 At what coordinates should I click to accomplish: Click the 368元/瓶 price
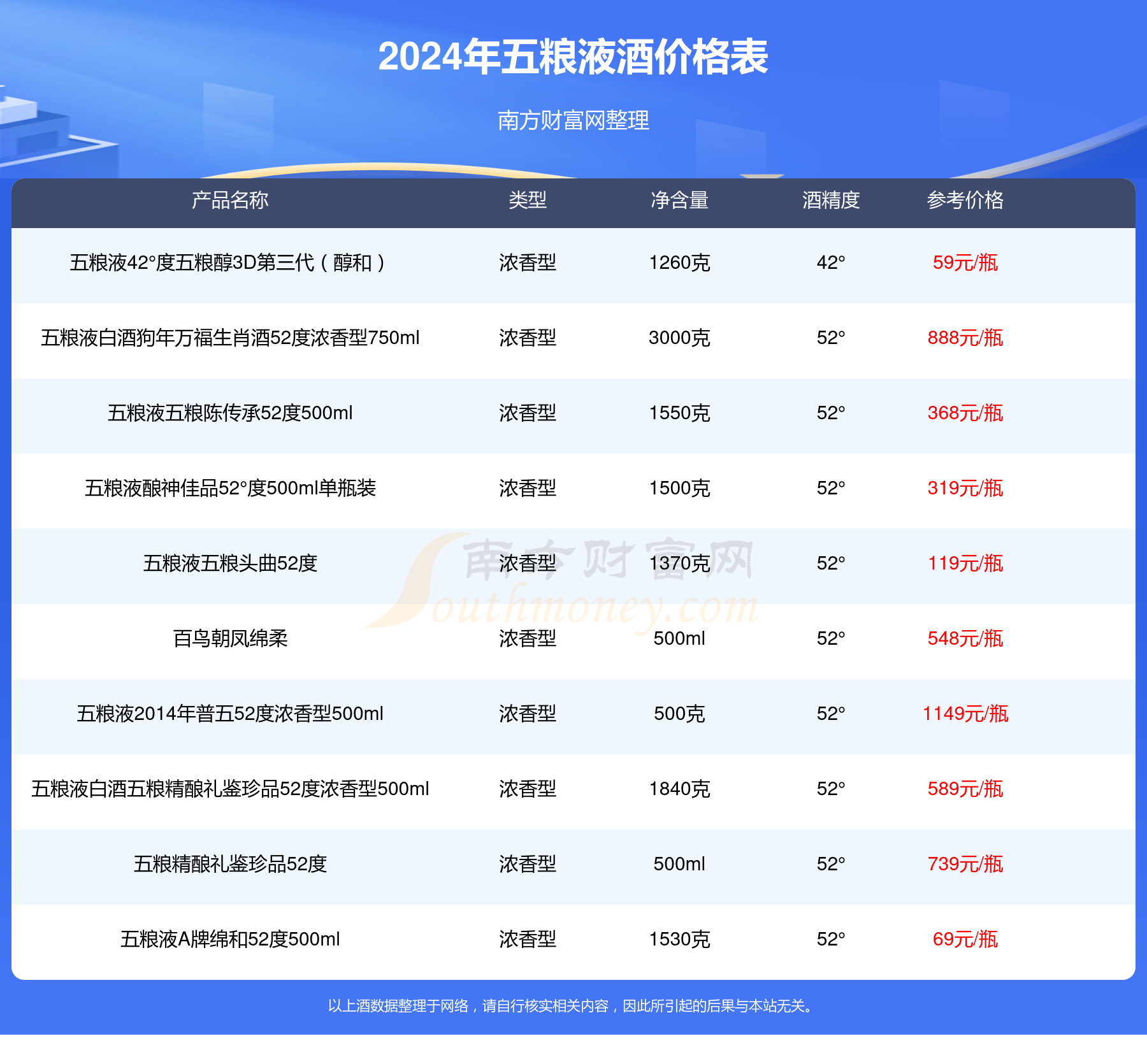(x=965, y=413)
